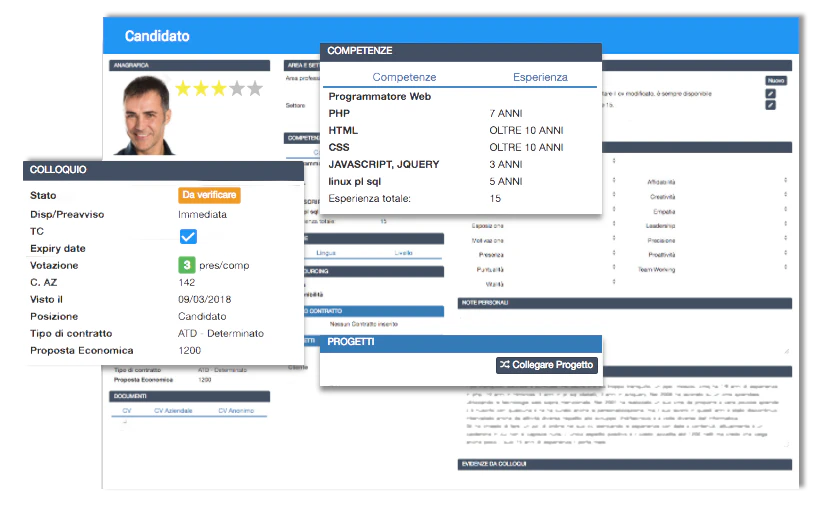
Task: Click the 5 ANNI experience value
Action: pyautogui.click(x=505, y=181)
